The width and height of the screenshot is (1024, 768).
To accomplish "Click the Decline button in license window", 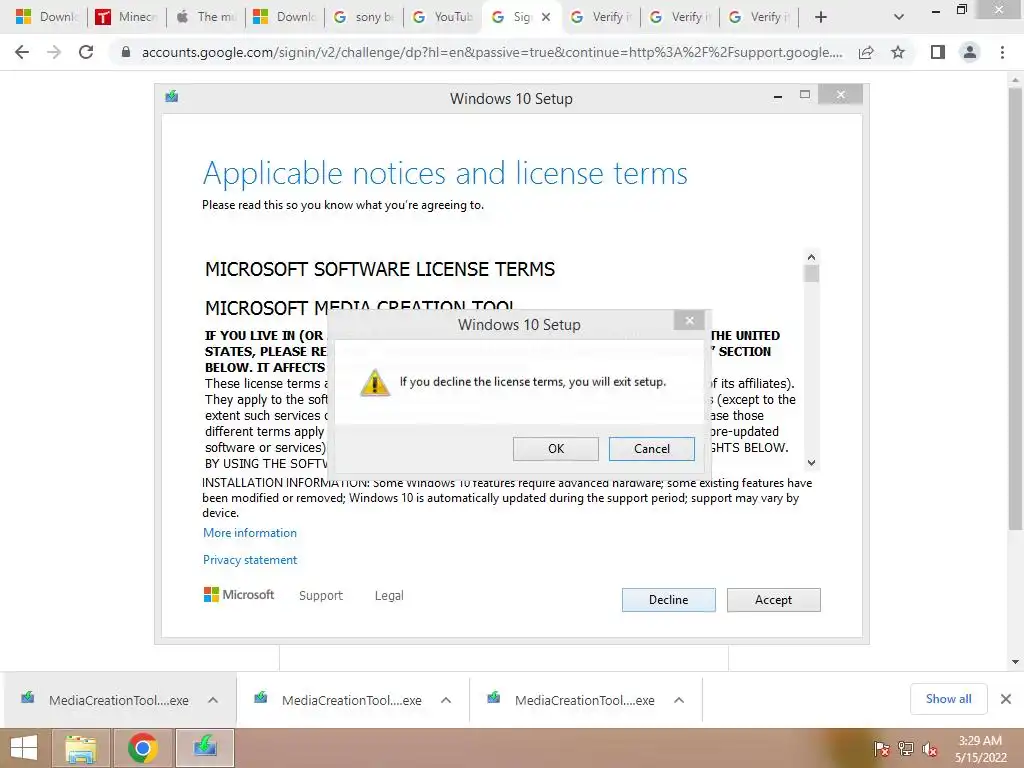I will (669, 600).
